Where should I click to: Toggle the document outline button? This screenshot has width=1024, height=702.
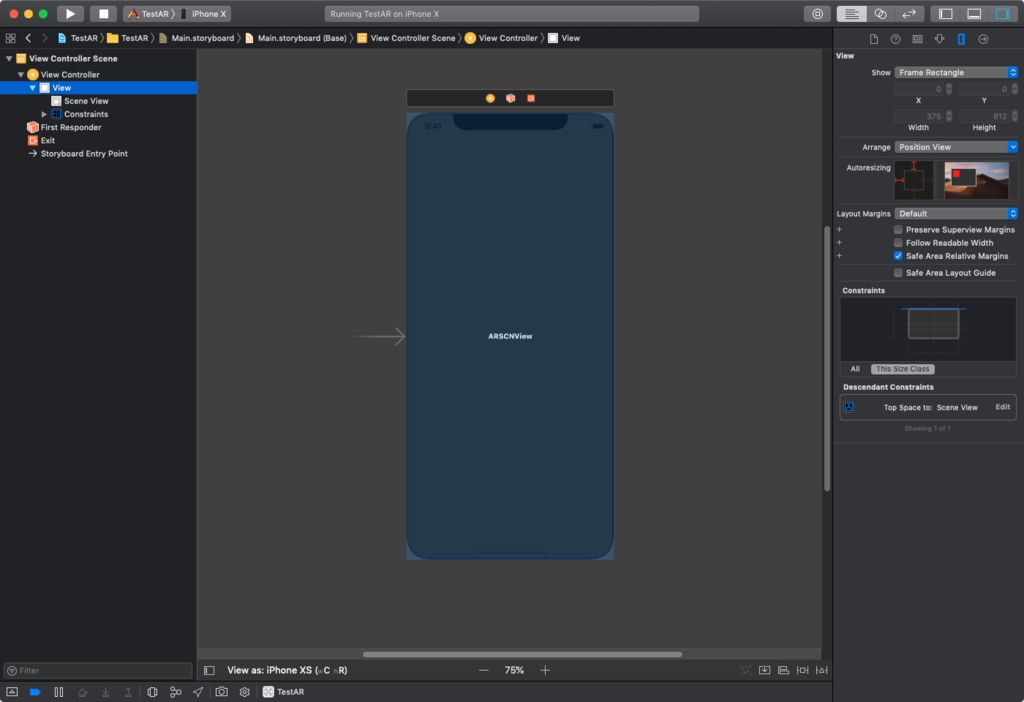point(209,671)
